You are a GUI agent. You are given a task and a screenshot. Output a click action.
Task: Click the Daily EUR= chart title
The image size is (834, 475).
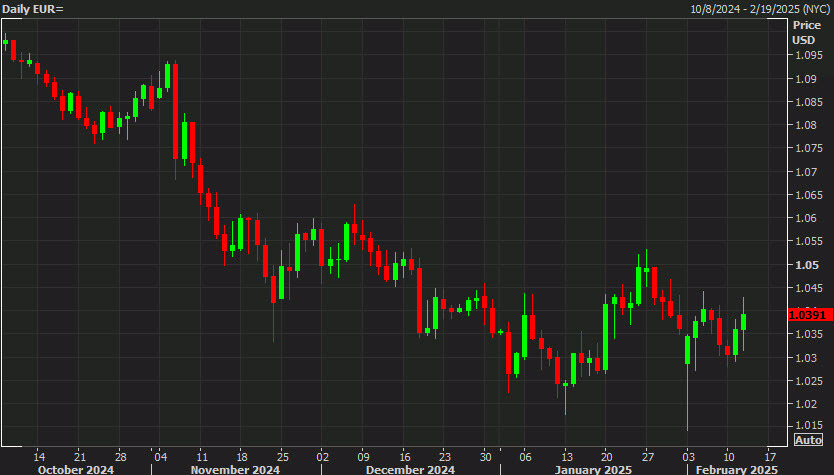[x=33, y=9]
